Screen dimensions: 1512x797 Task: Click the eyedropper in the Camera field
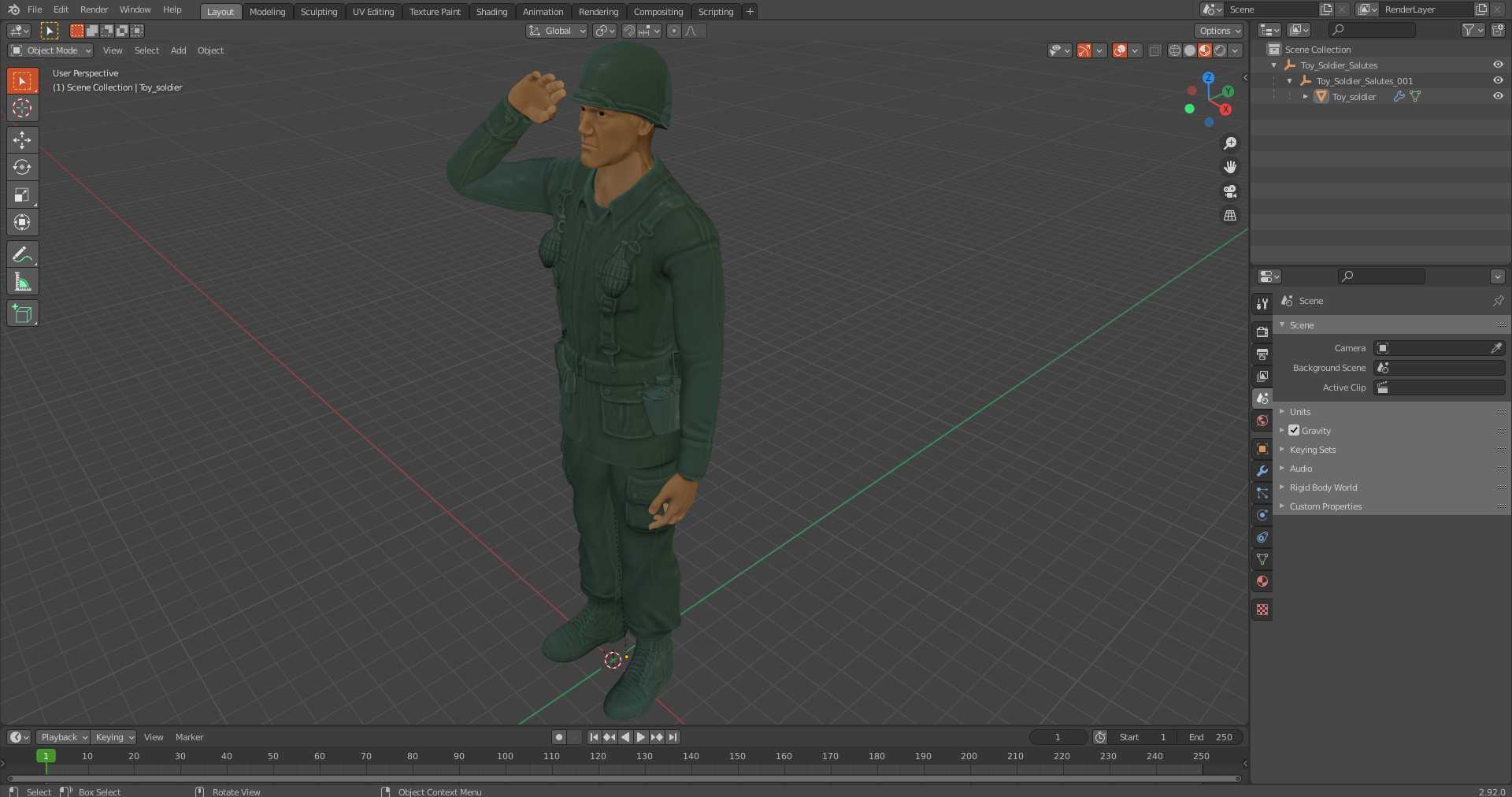coord(1496,348)
